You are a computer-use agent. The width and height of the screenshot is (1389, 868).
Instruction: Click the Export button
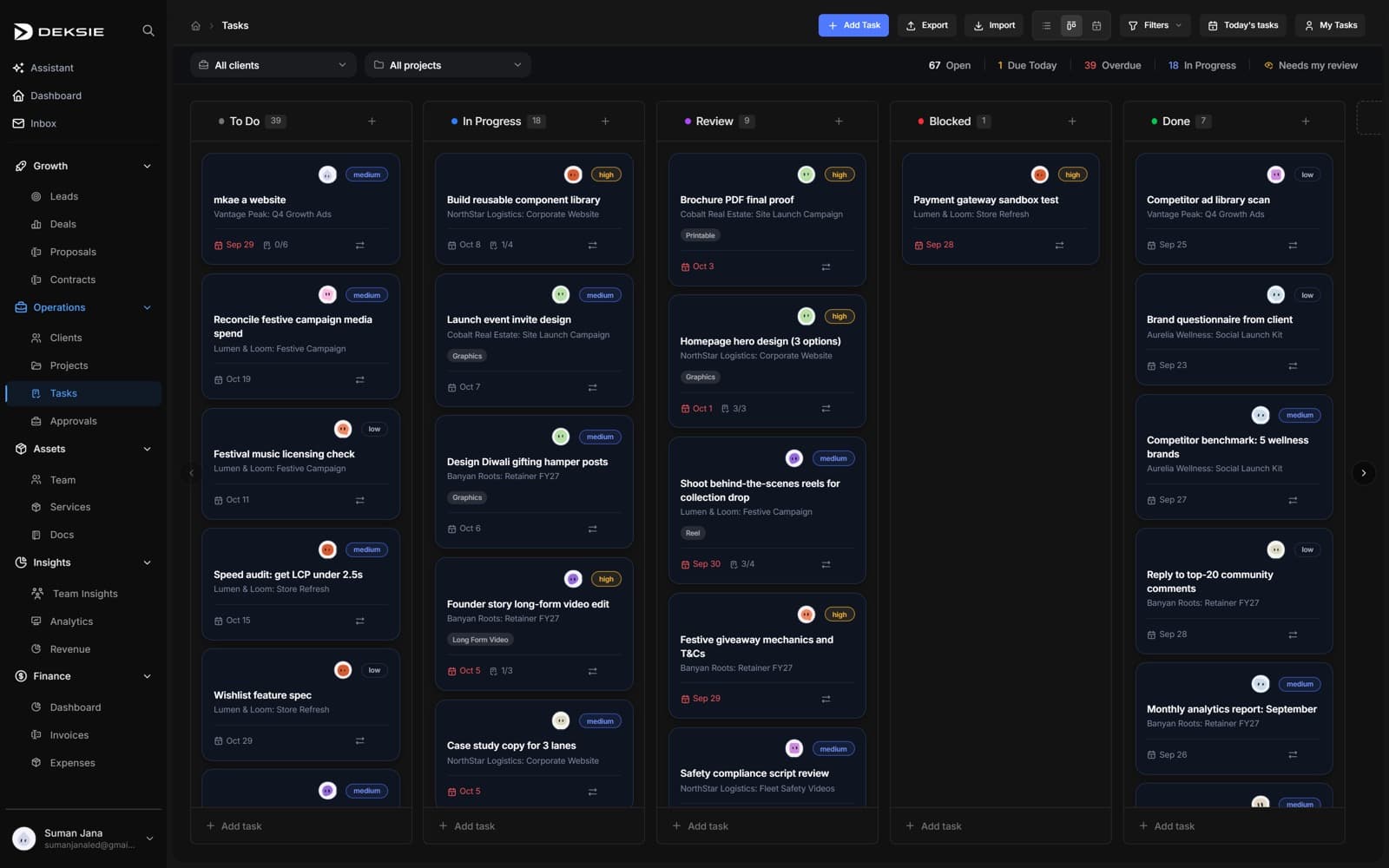pyautogui.click(x=927, y=25)
